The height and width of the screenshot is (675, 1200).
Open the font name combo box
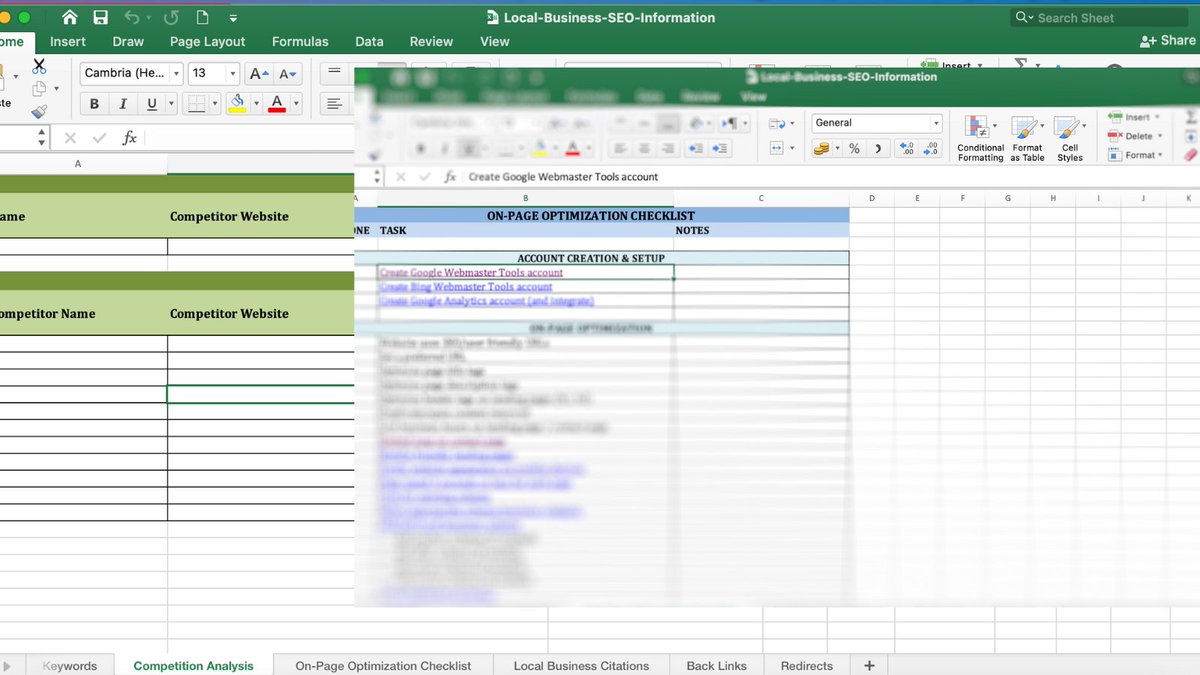click(x=131, y=73)
